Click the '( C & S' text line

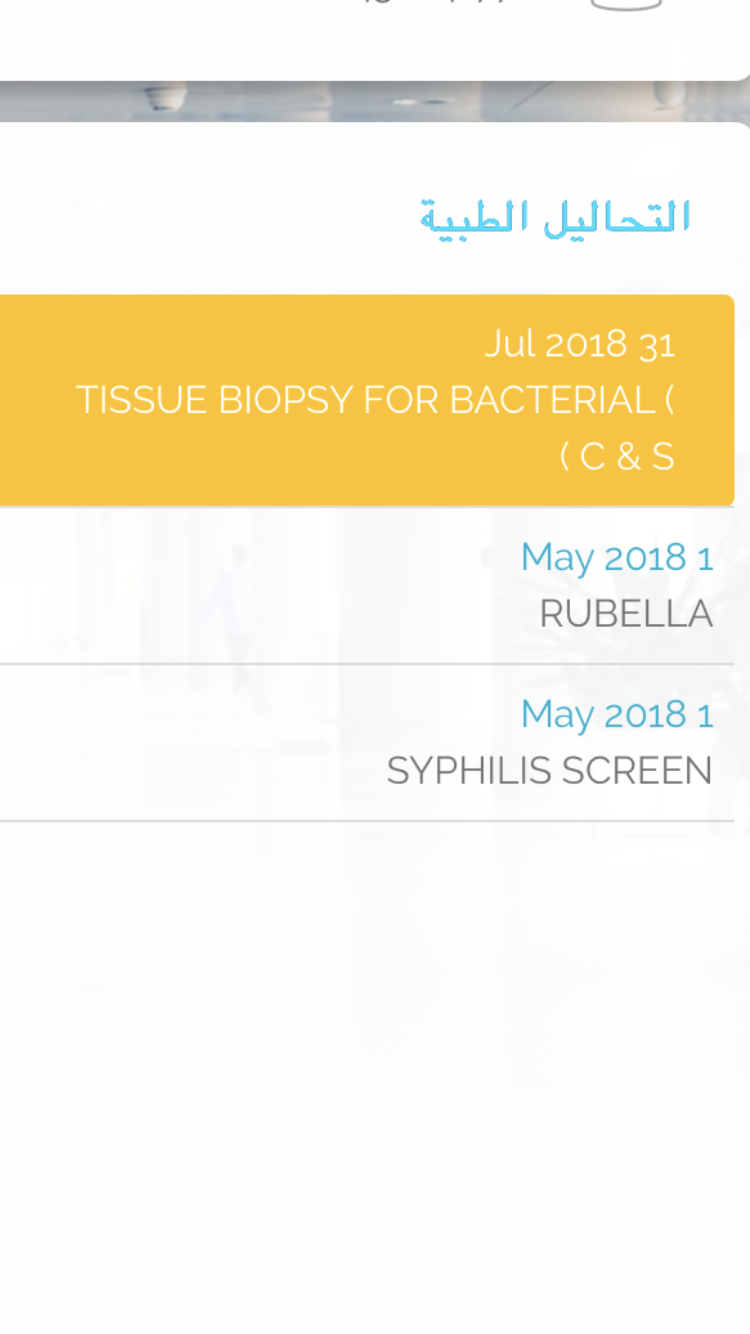tap(617, 457)
